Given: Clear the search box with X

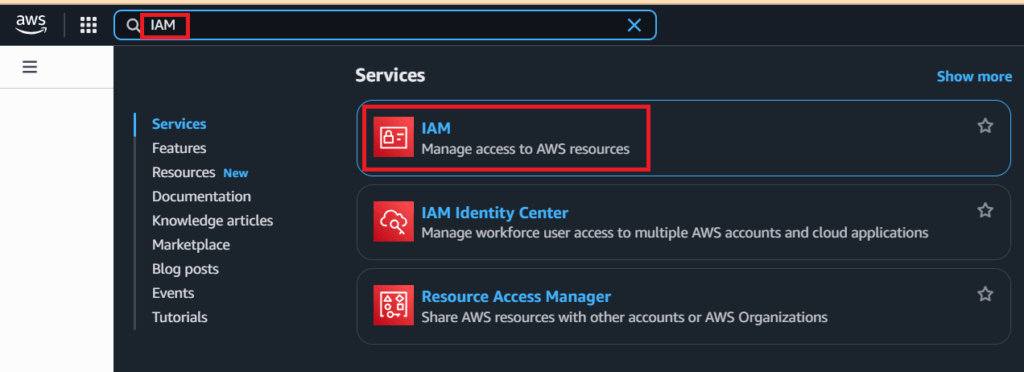Looking at the screenshot, I should click(633, 25).
